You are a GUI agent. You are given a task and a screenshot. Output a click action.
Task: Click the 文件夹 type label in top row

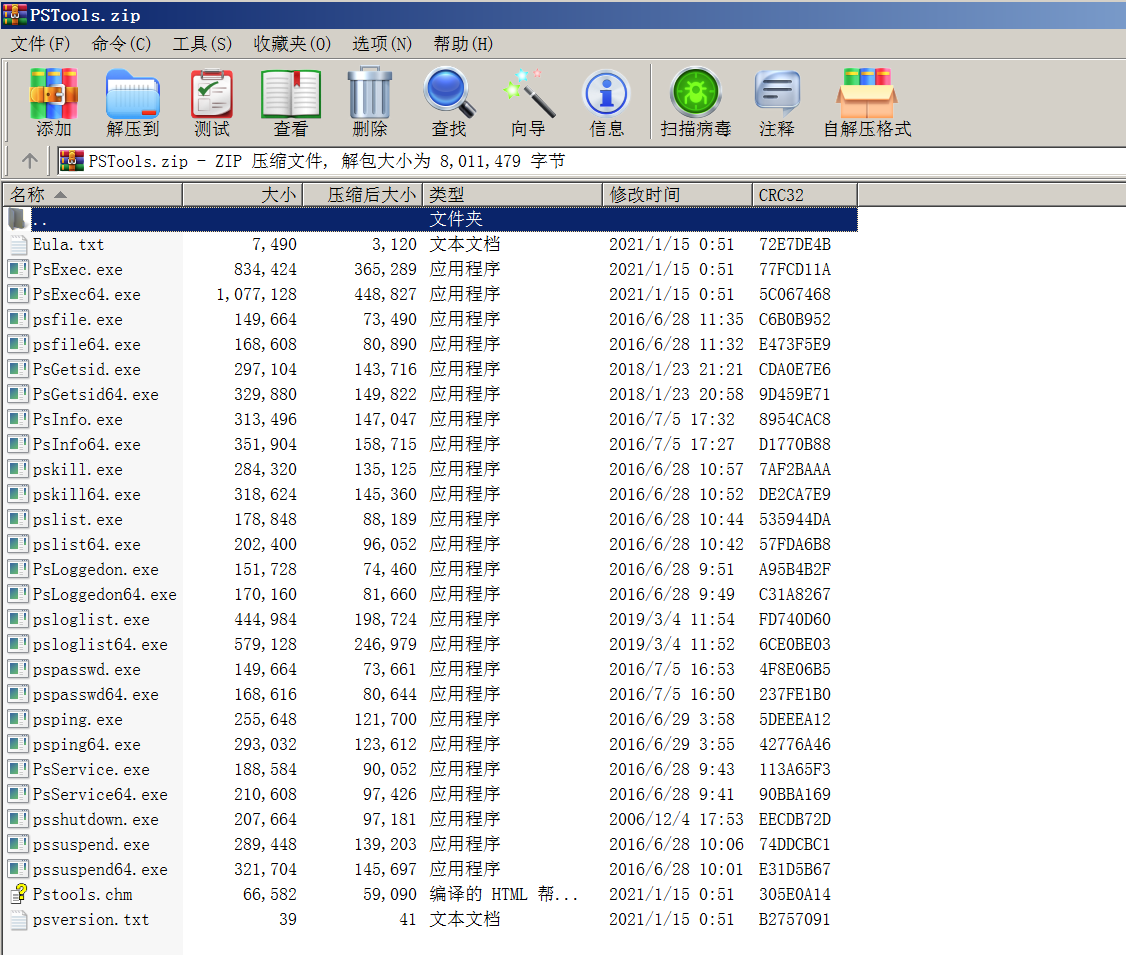[456, 218]
